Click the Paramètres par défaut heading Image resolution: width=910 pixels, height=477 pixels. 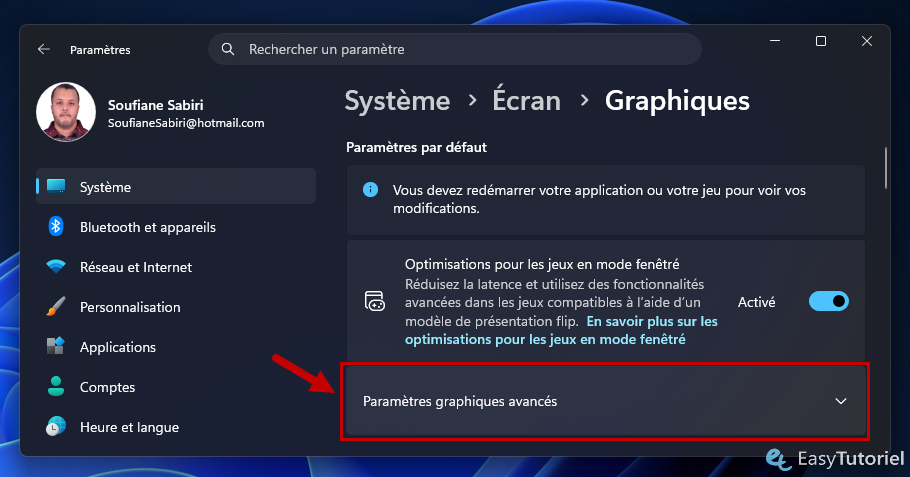pyautogui.click(x=416, y=147)
